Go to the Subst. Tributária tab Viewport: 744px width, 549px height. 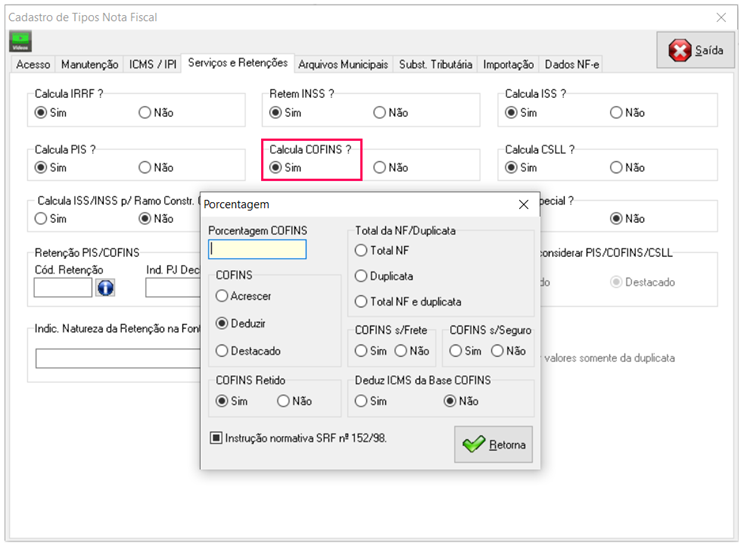click(435, 64)
